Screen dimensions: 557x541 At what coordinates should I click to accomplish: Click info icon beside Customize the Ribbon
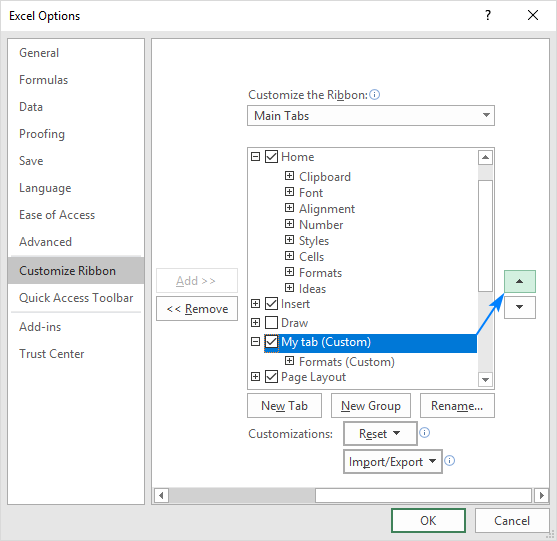pos(374,94)
